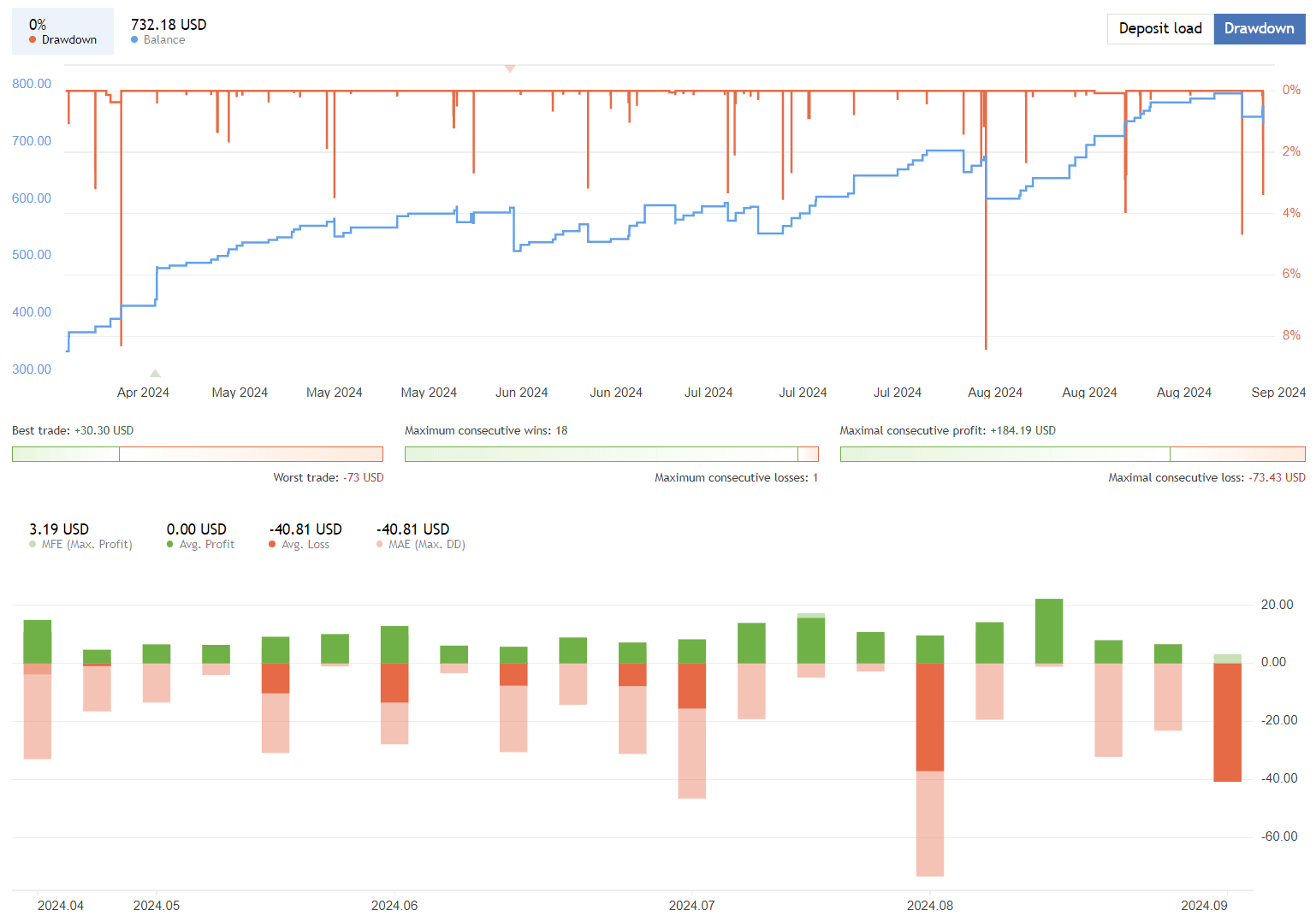Image resolution: width=1316 pixels, height=922 pixels.
Task: Toggle Balance series via its legend label
Action: [164, 39]
